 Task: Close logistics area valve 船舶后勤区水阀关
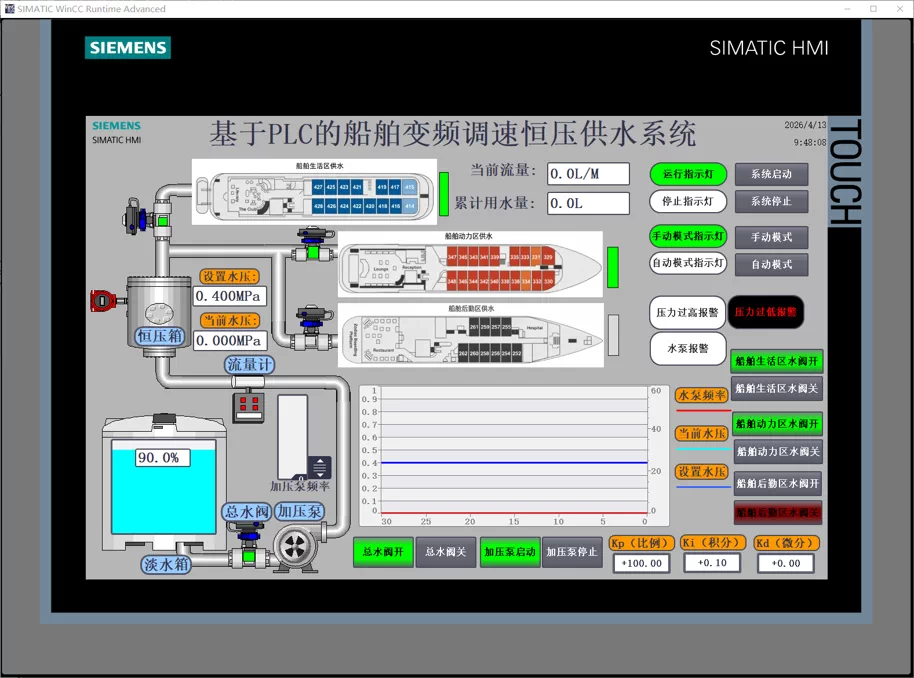click(x=778, y=512)
